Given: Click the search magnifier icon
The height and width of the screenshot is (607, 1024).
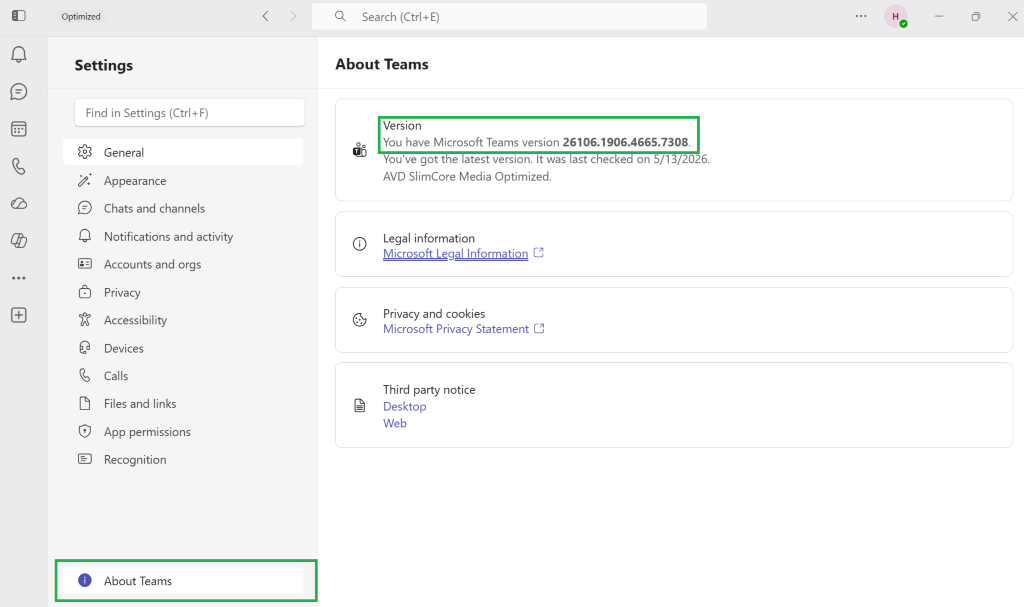Looking at the screenshot, I should pyautogui.click(x=340, y=16).
